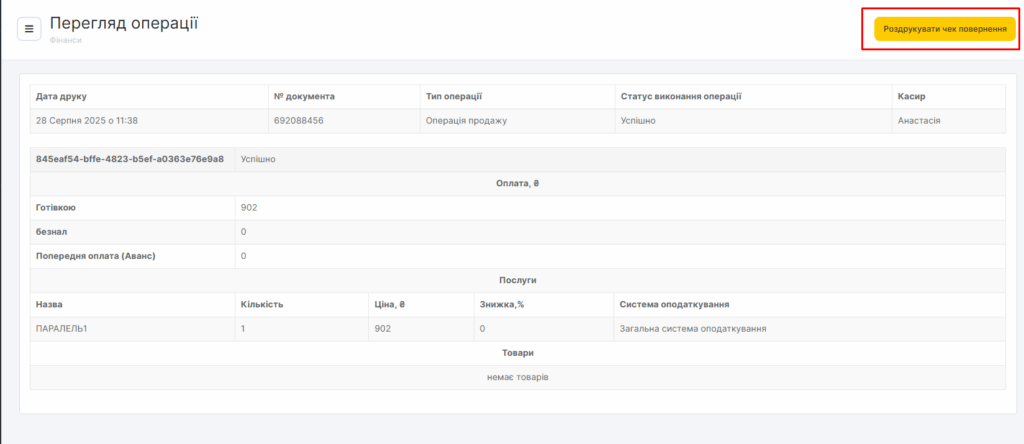Click the Оплата, ₴ section header

[x=517, y=183]
